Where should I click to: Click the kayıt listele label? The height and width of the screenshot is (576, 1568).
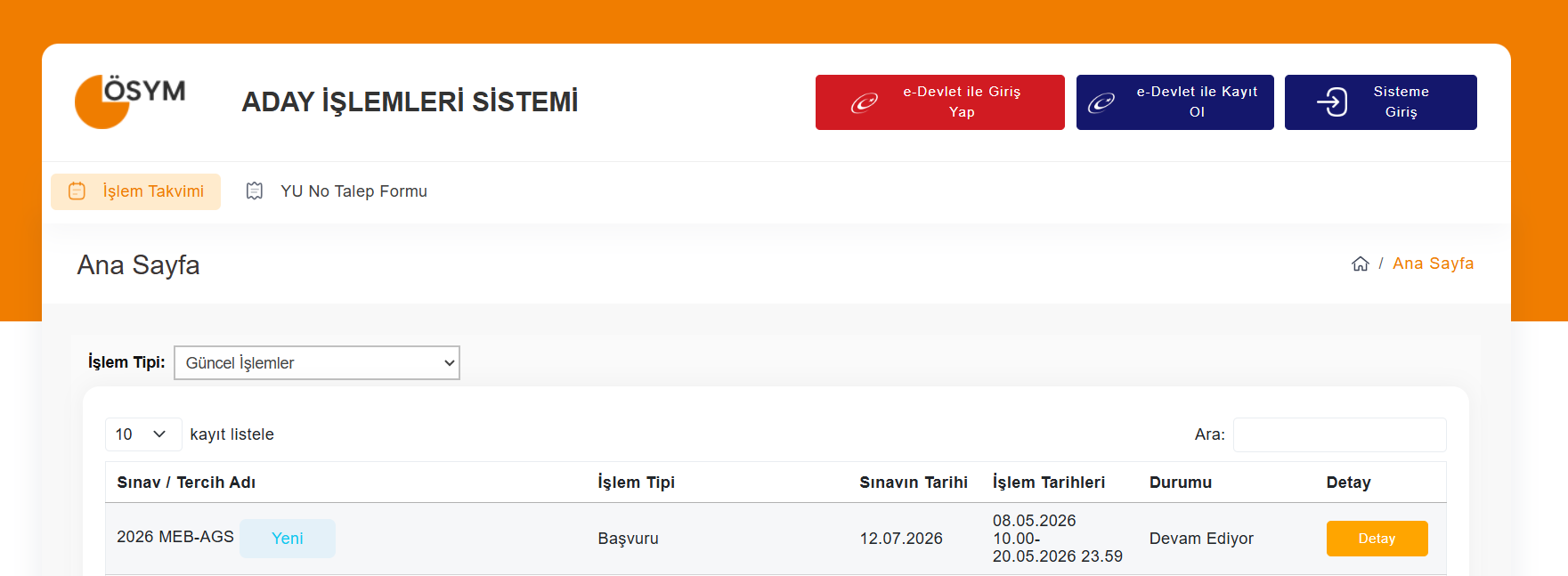(x=232, y=434)
